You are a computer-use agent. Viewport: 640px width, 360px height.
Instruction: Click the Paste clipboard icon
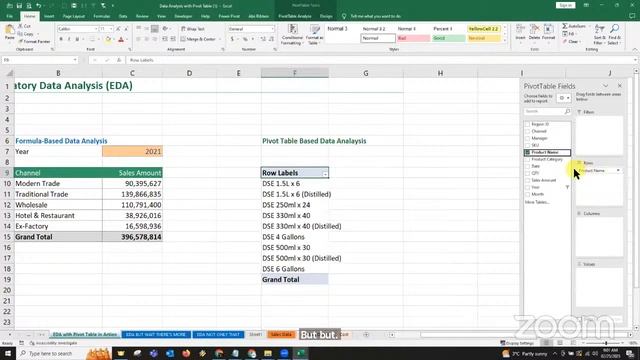9,30
